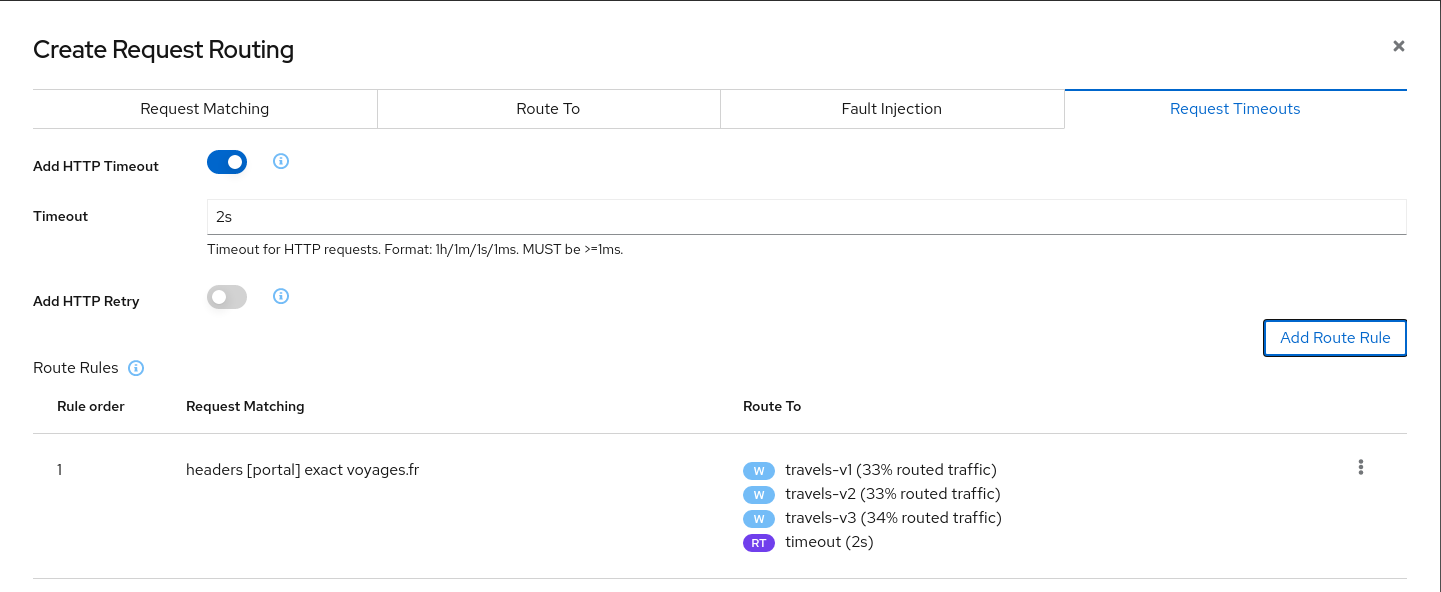1441x592 pixels.
Task: Open the Route To tab
Action: point(548,109)
